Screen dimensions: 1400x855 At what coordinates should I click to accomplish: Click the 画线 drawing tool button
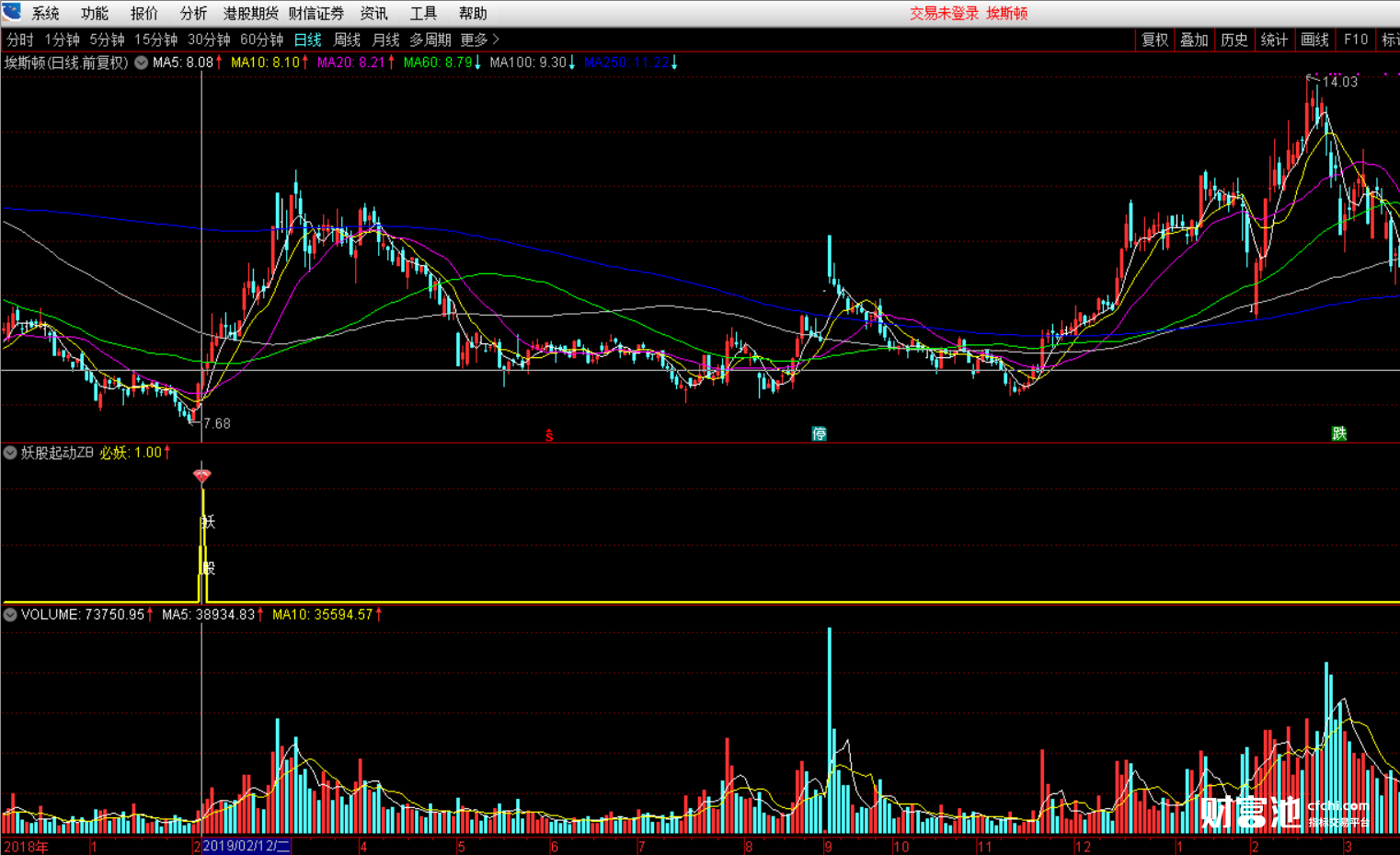coord(1314,40)
